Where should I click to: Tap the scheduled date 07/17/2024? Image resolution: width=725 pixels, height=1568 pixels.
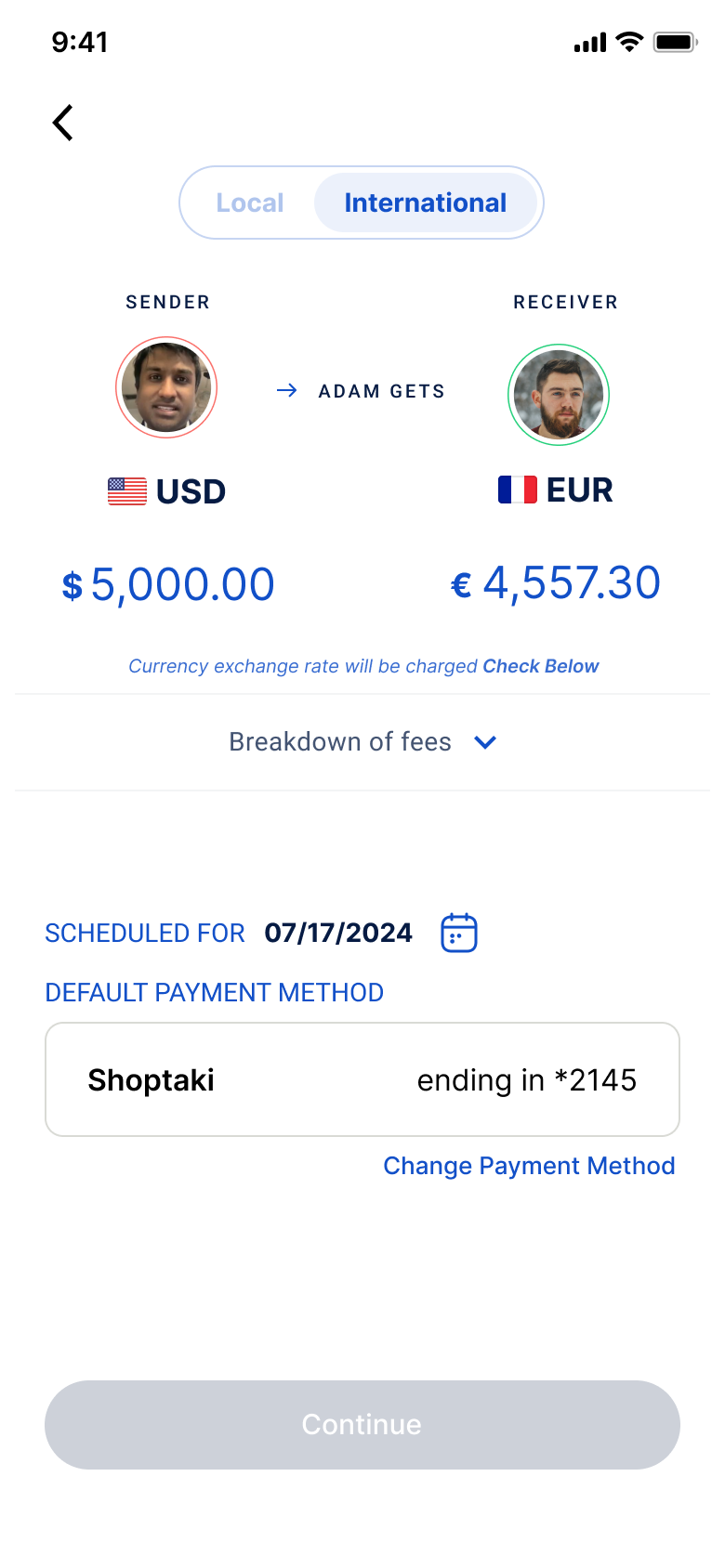pos(338,933)
